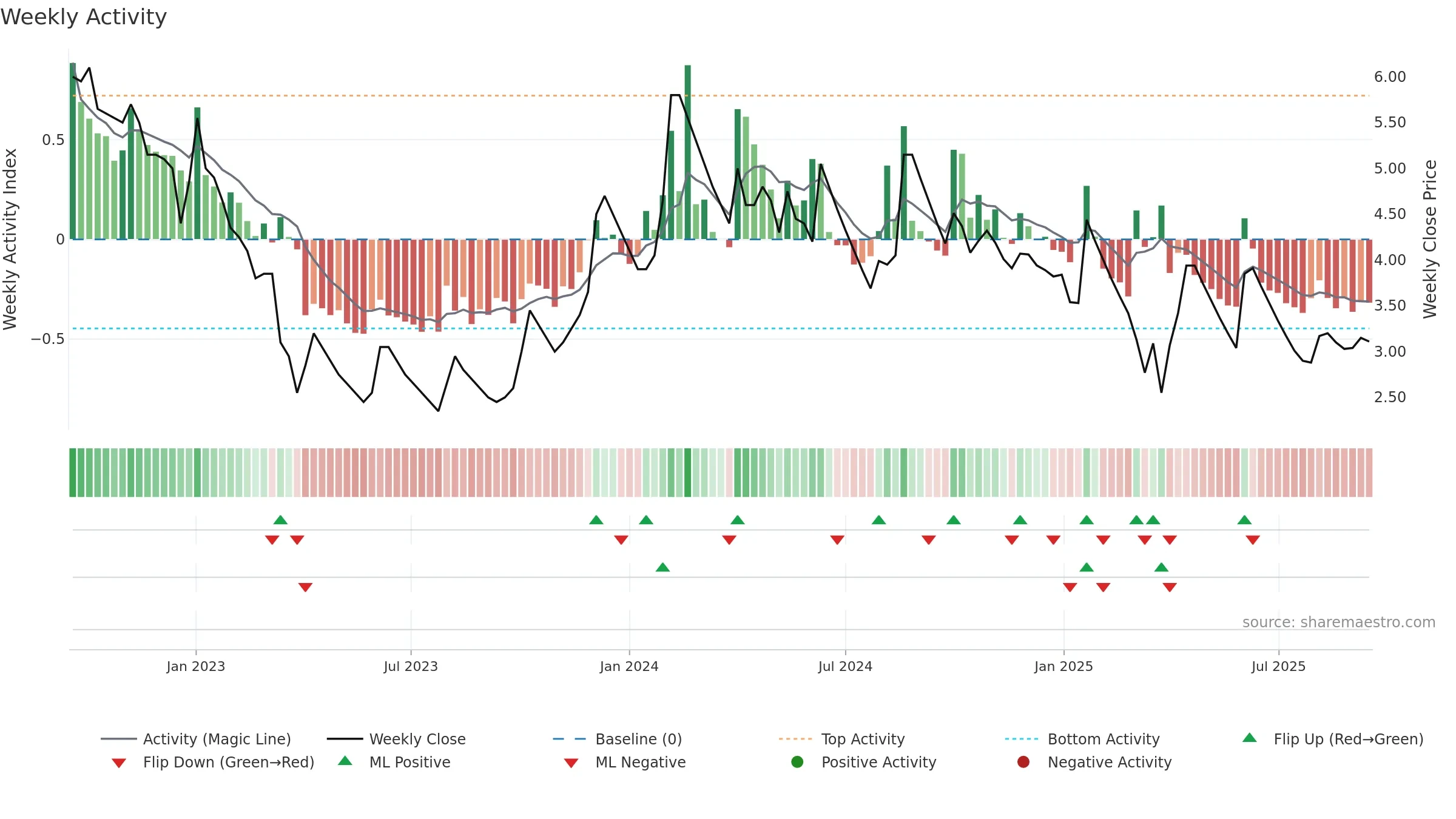The width and height of the screenshot is (1456, 819).
Task: Toggle the Activity (Magic Line) legend entry
Action: 196,739
